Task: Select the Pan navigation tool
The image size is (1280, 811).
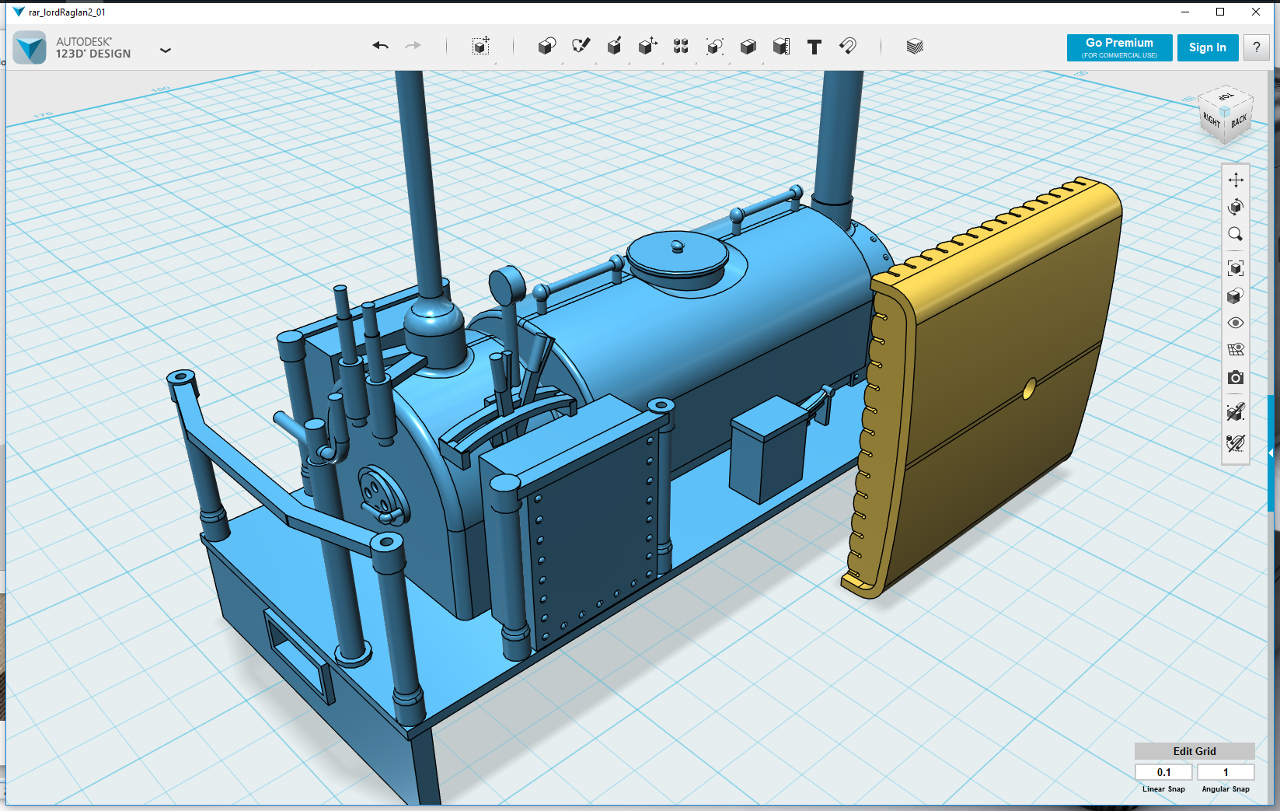Action: point(1236,180)
